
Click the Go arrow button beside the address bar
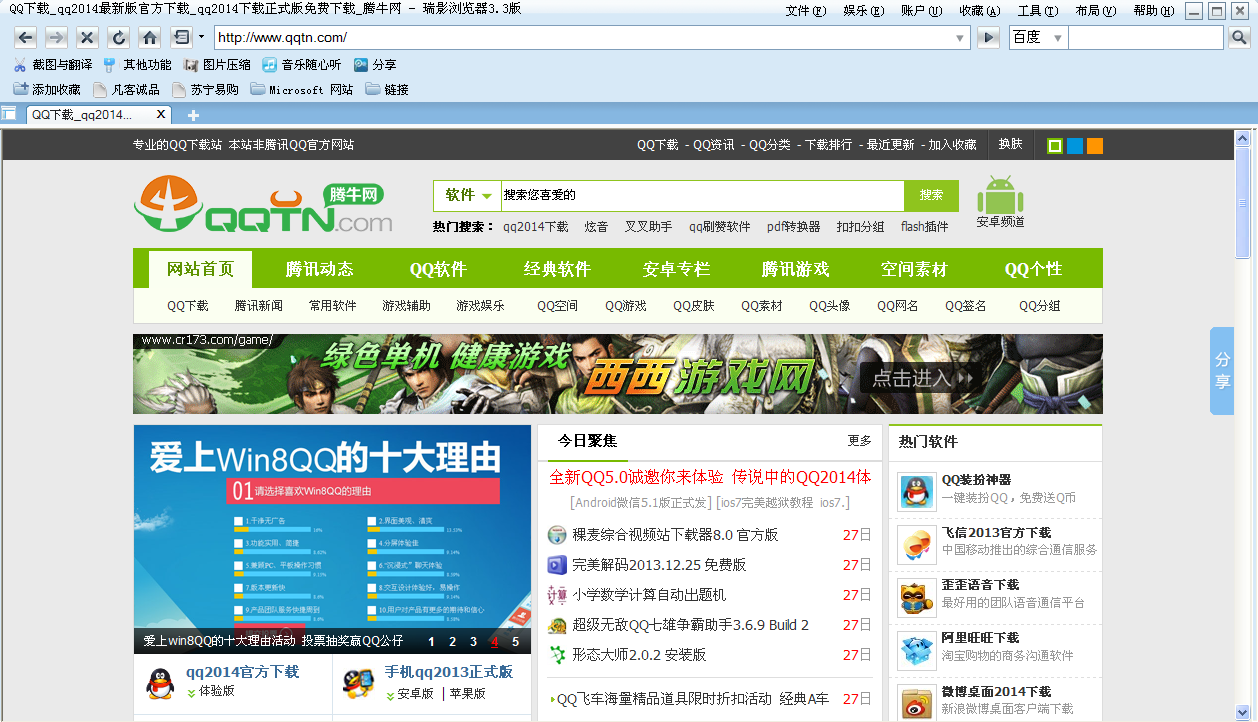[x=988, y=38]
